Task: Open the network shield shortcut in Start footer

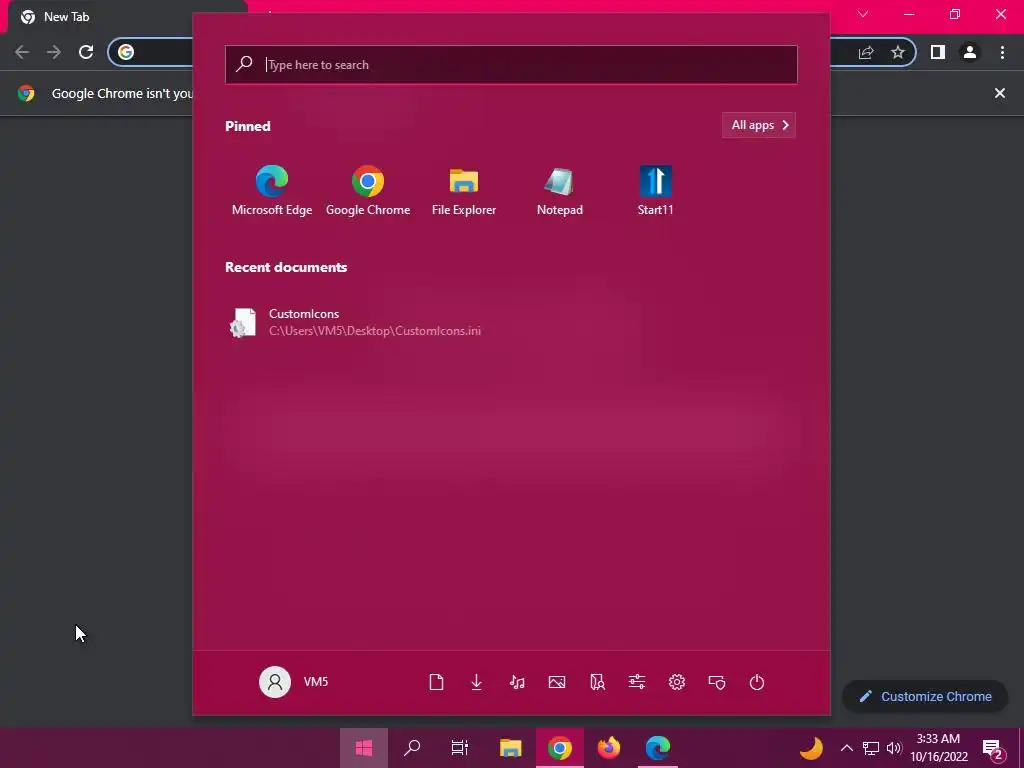Action: tap(716, 682)
